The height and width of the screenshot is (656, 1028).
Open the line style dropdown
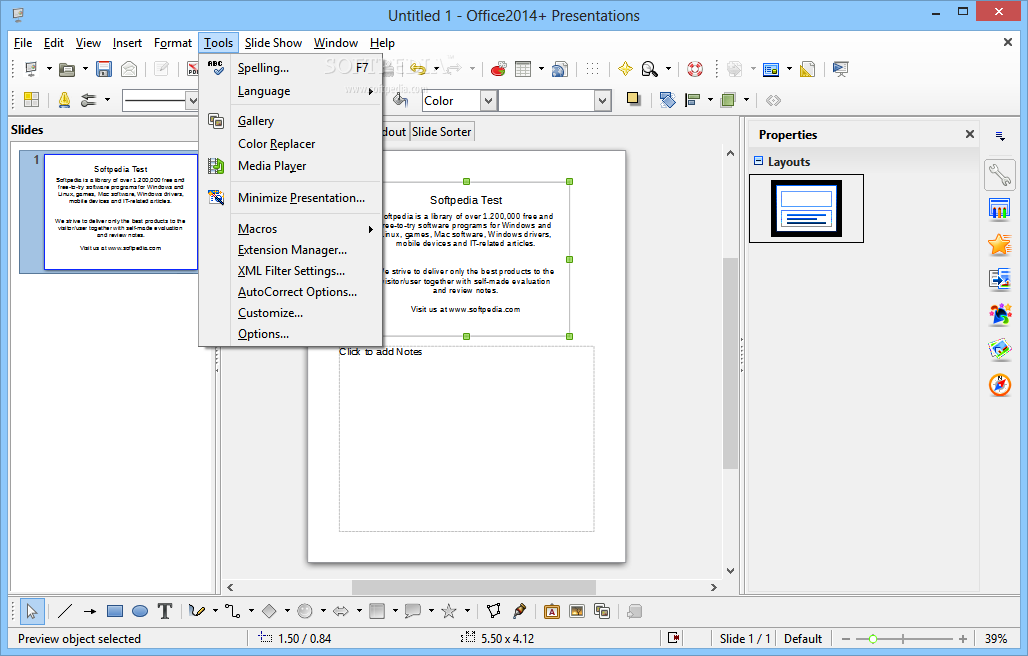click(x=192, y=101)
